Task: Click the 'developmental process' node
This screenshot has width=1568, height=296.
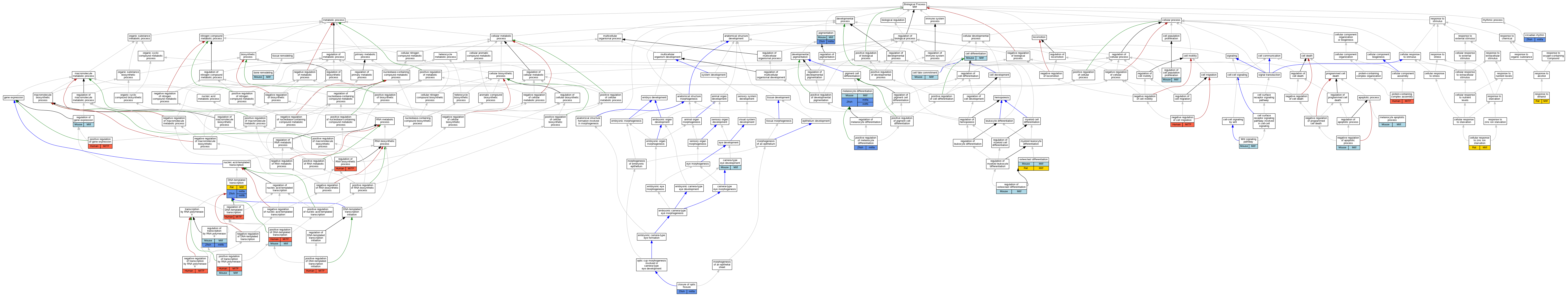Action: click(x=845, y=20)
